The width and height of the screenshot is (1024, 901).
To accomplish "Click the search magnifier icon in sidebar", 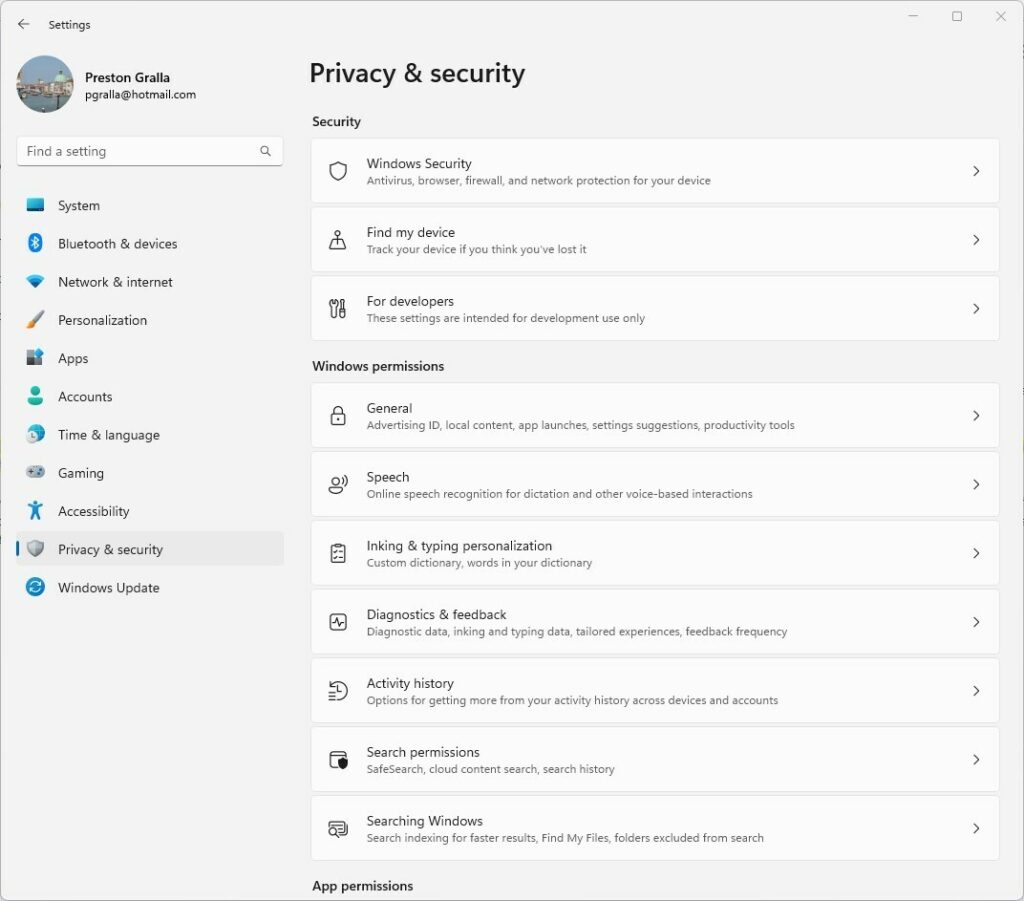I will click(265, 152).
